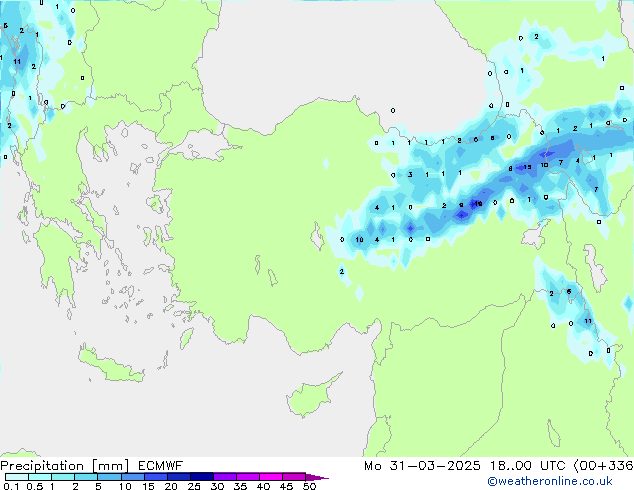The width and height of the screenshot is (634, 490).
Task: Click the arrow tip above 50 mm
Action: click(317, 477)
